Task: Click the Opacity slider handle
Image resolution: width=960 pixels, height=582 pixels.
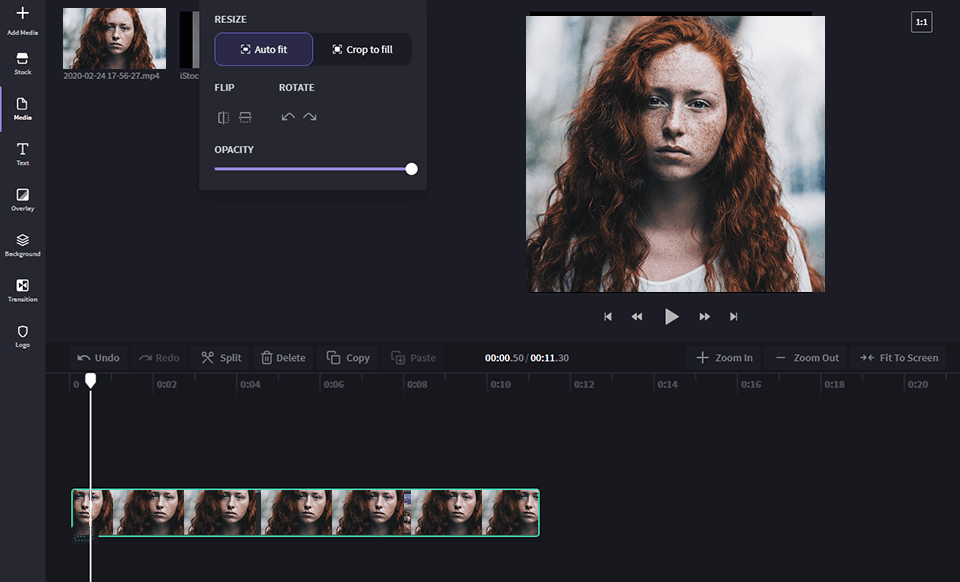Action: tap(411, 169)
